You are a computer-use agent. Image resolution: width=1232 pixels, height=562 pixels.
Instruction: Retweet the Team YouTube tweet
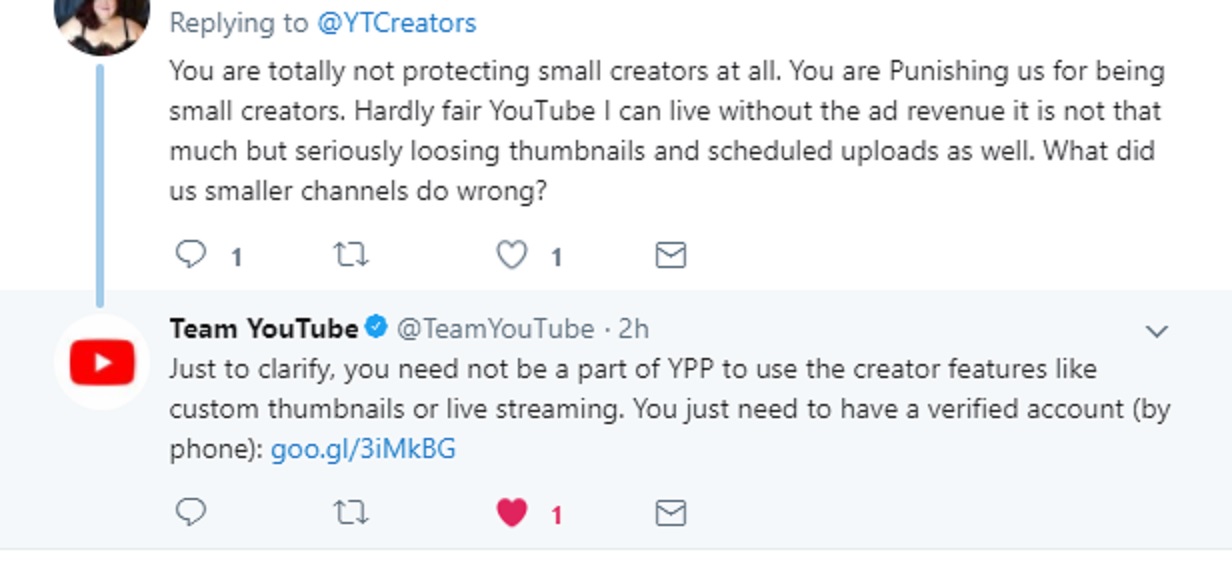tap(350, 513)
